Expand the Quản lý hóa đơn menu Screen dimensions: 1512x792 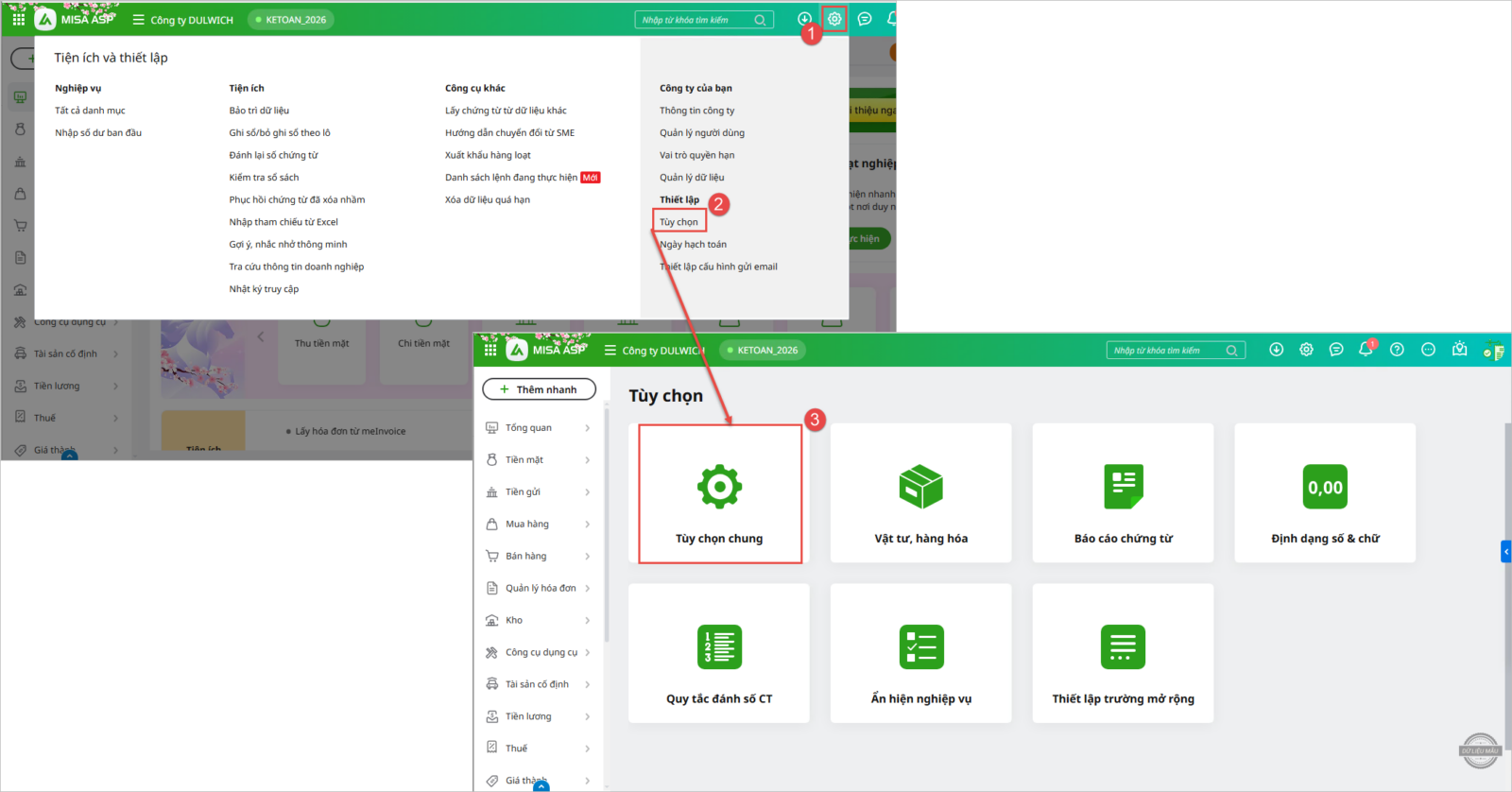[539, 589]
